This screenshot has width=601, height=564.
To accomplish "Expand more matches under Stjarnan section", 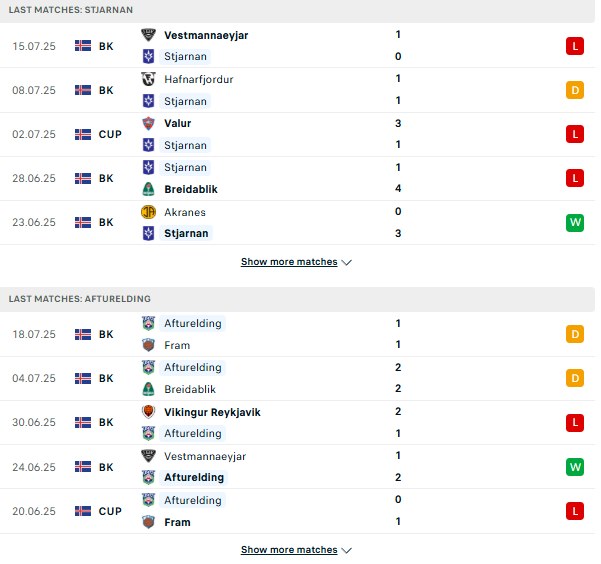I will tap(289, 262).
